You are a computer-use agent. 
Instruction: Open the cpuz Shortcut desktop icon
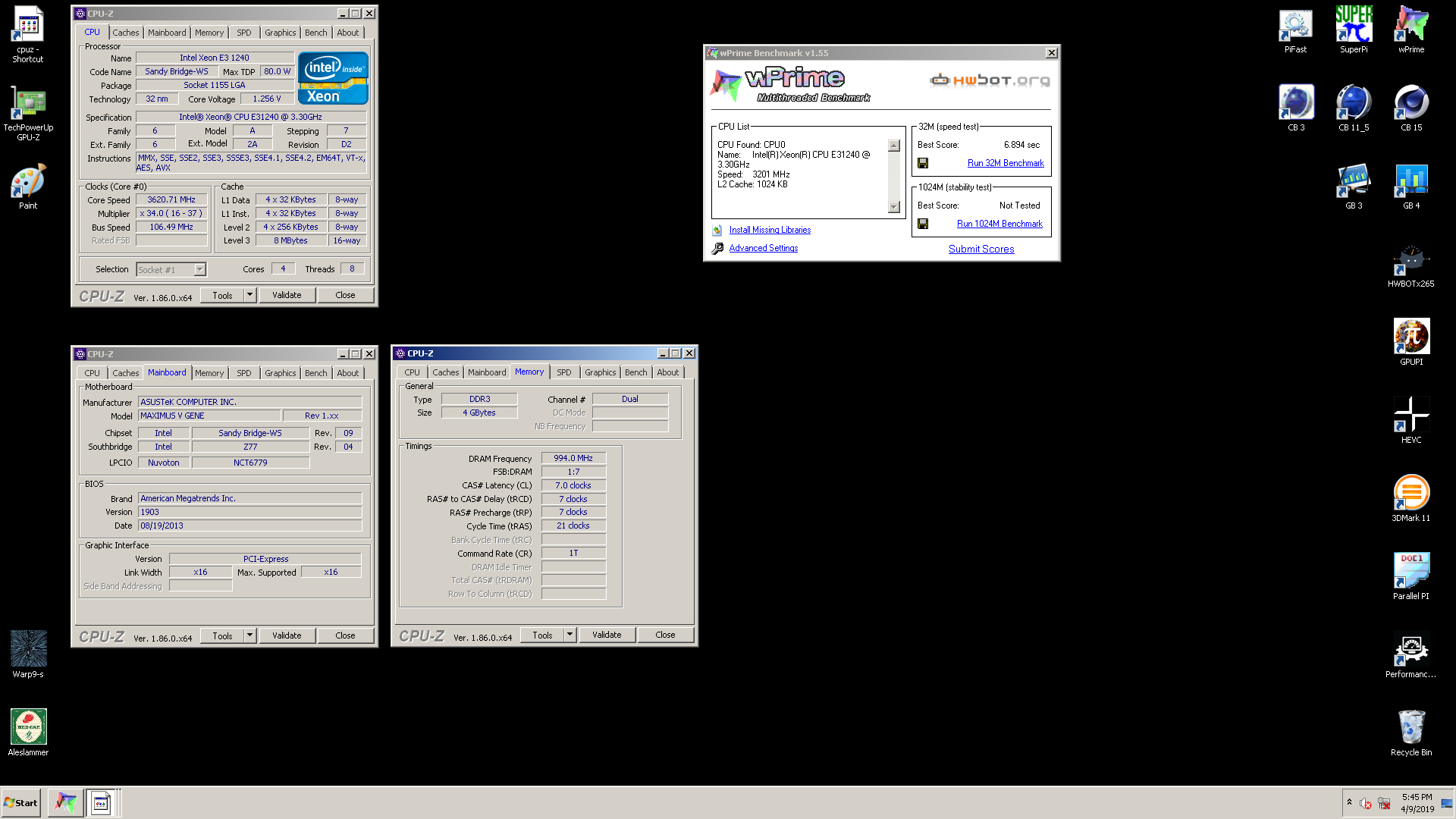pyautogui.click(x=28, y=33)
